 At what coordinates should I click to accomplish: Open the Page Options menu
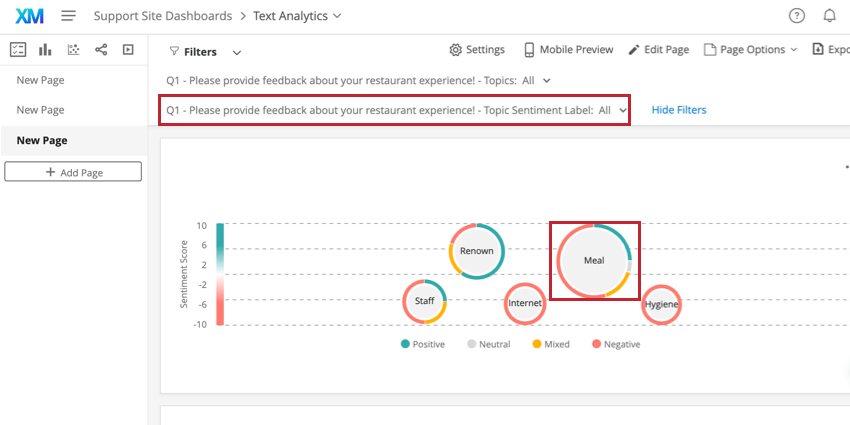click(x=752, y=50)
